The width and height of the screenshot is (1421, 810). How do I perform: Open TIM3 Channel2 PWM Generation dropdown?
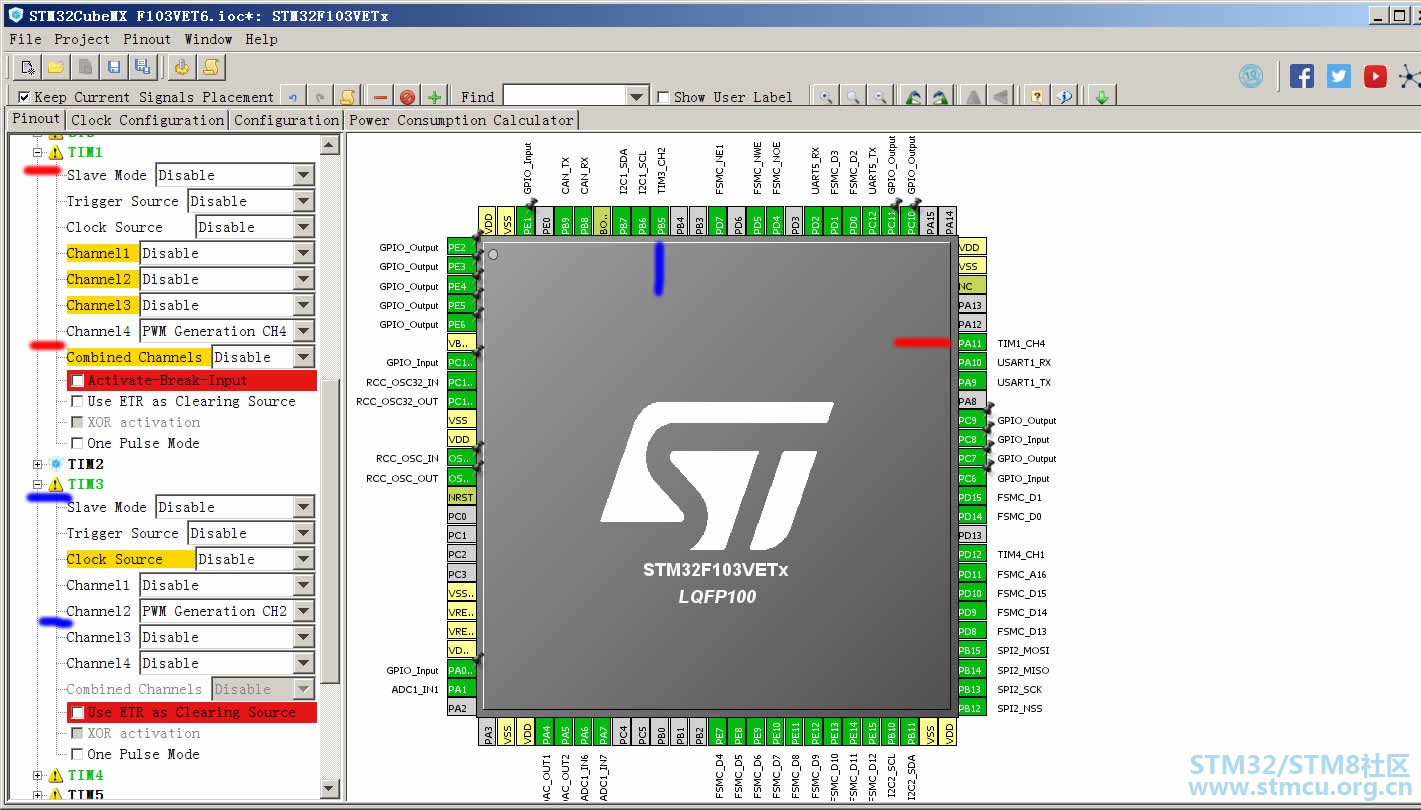[x=304, y=611]
